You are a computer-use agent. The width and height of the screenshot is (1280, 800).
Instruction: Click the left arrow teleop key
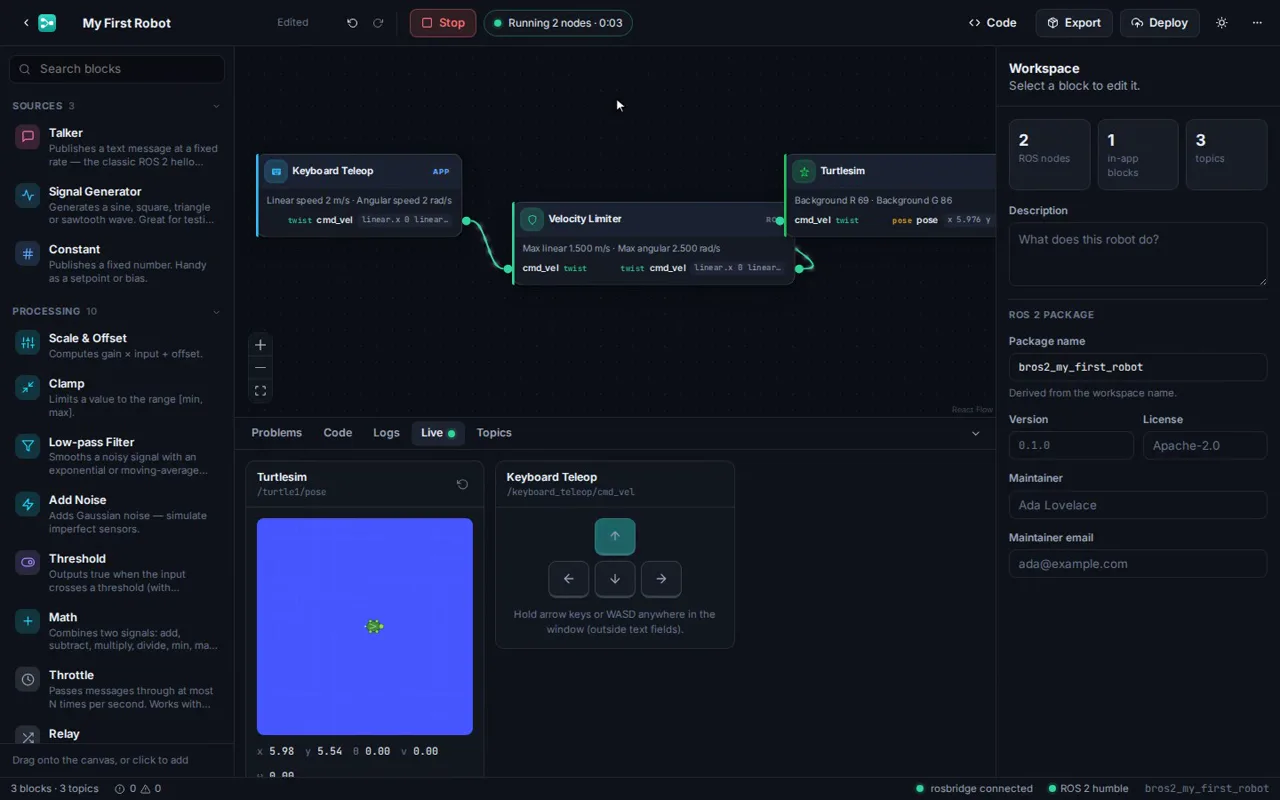(x=569, y=579)
